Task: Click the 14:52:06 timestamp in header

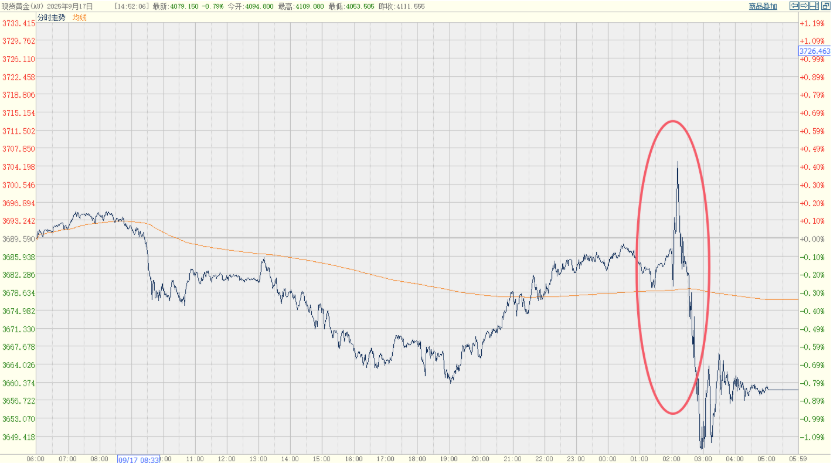Action: pyautogui.click(x=132, y=6)
